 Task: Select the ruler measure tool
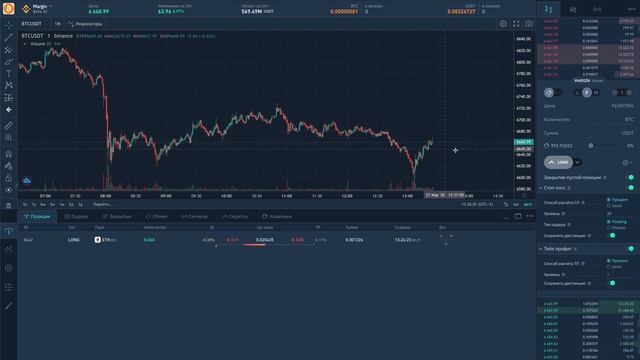9,126
